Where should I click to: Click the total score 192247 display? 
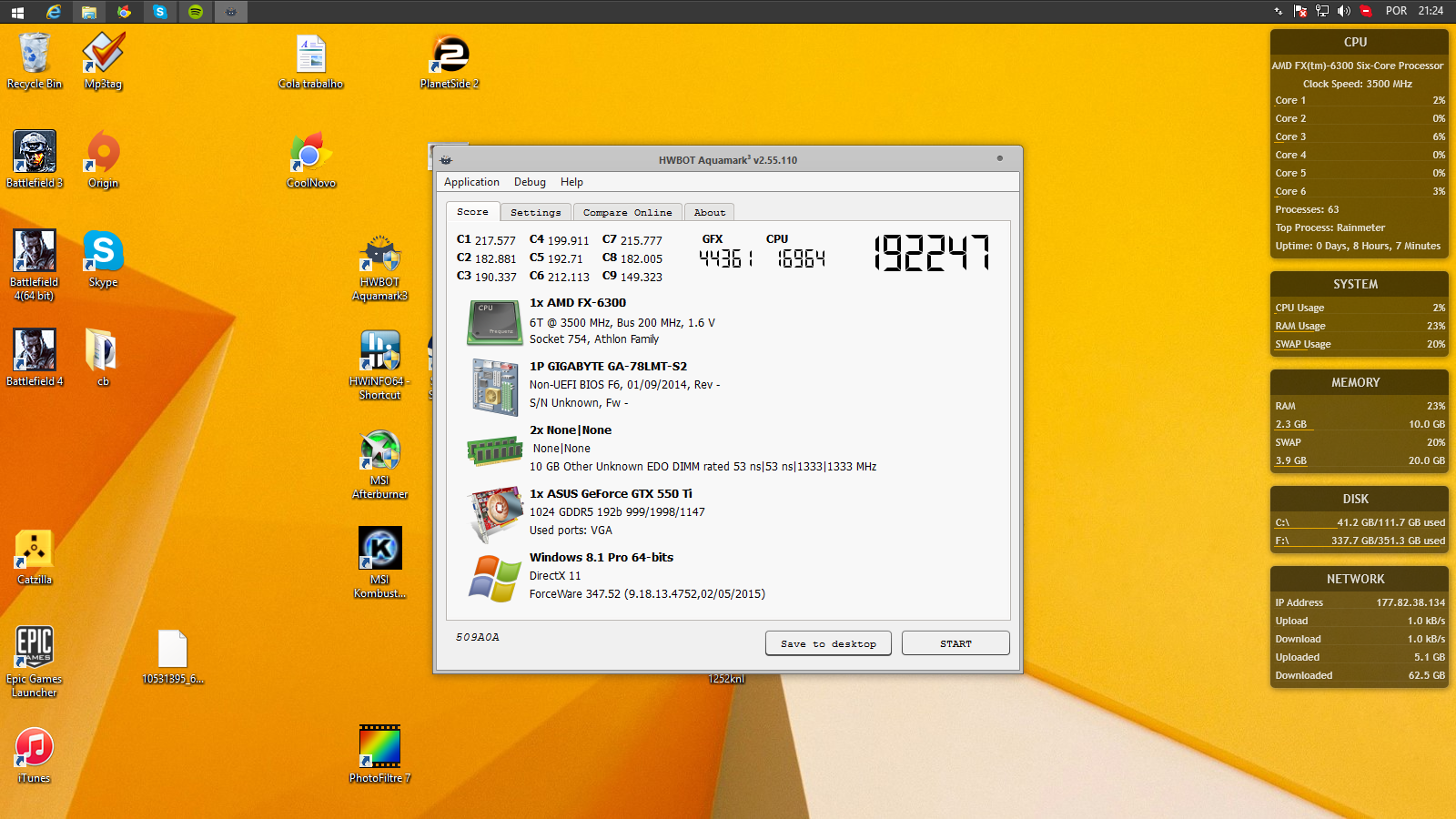931,253
